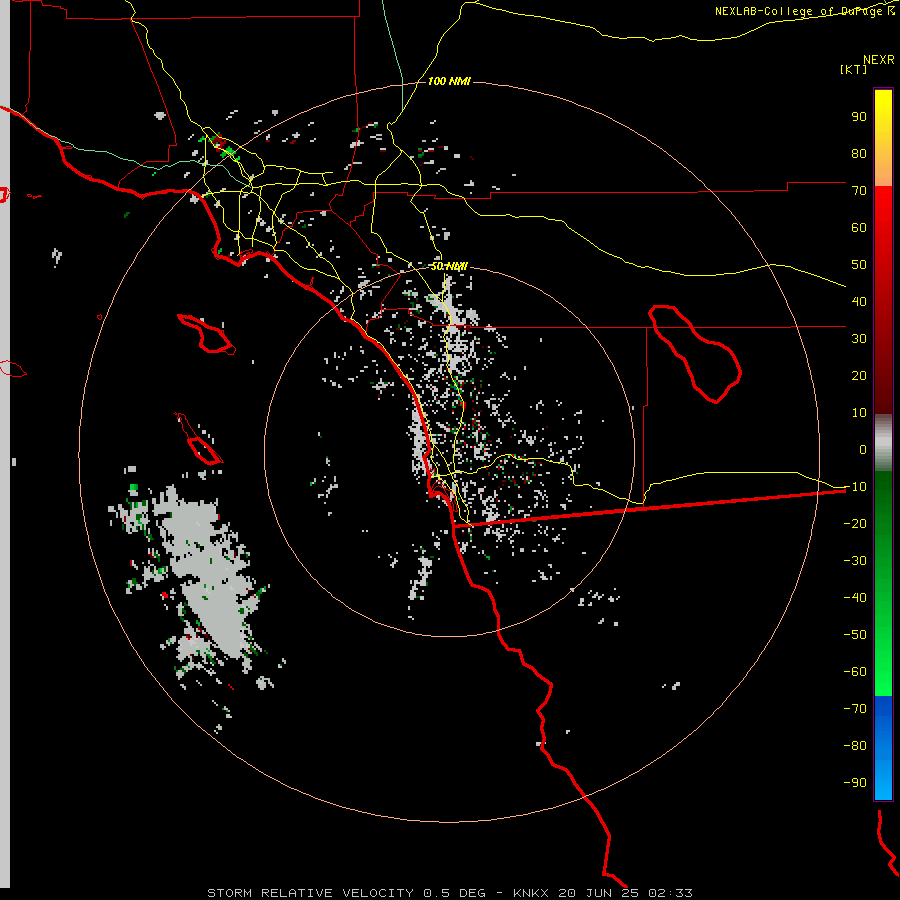Screen dimensions: 900x900
Task: Click the NEXR label above the color scale
Action: coord(879,60)
